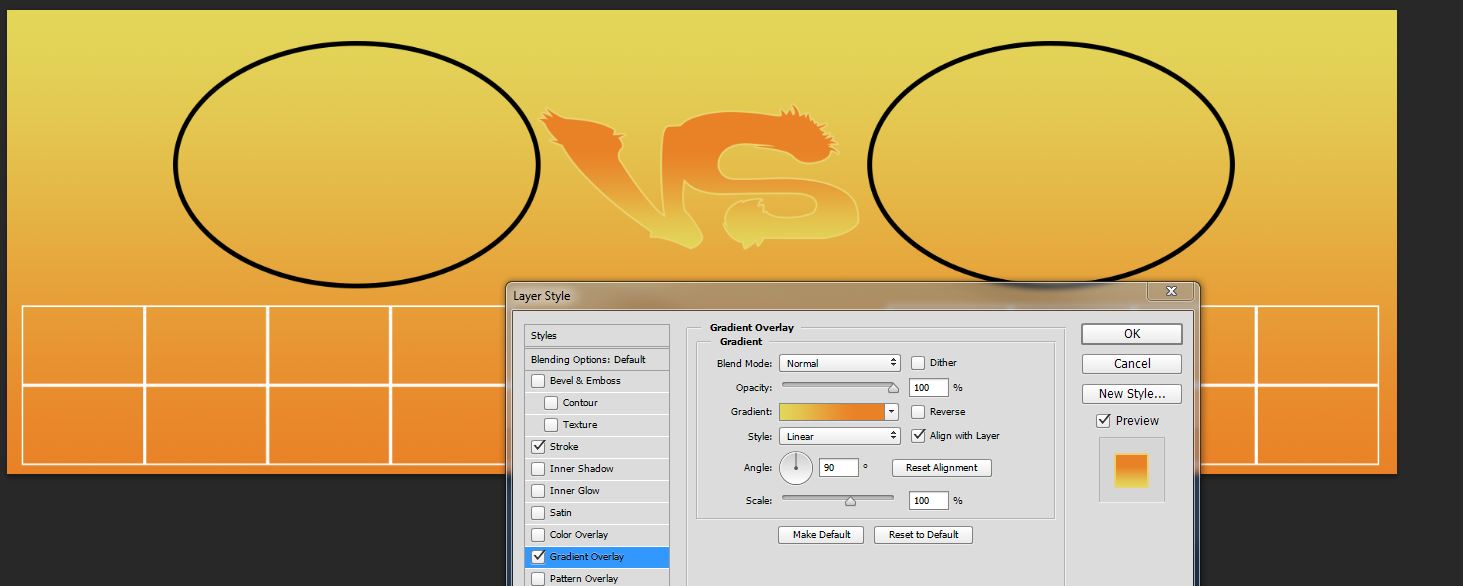Viewport: 1463px width, 586px height.
Task: Disable the Stroke effect checkbox
Action: coord(539,447)
